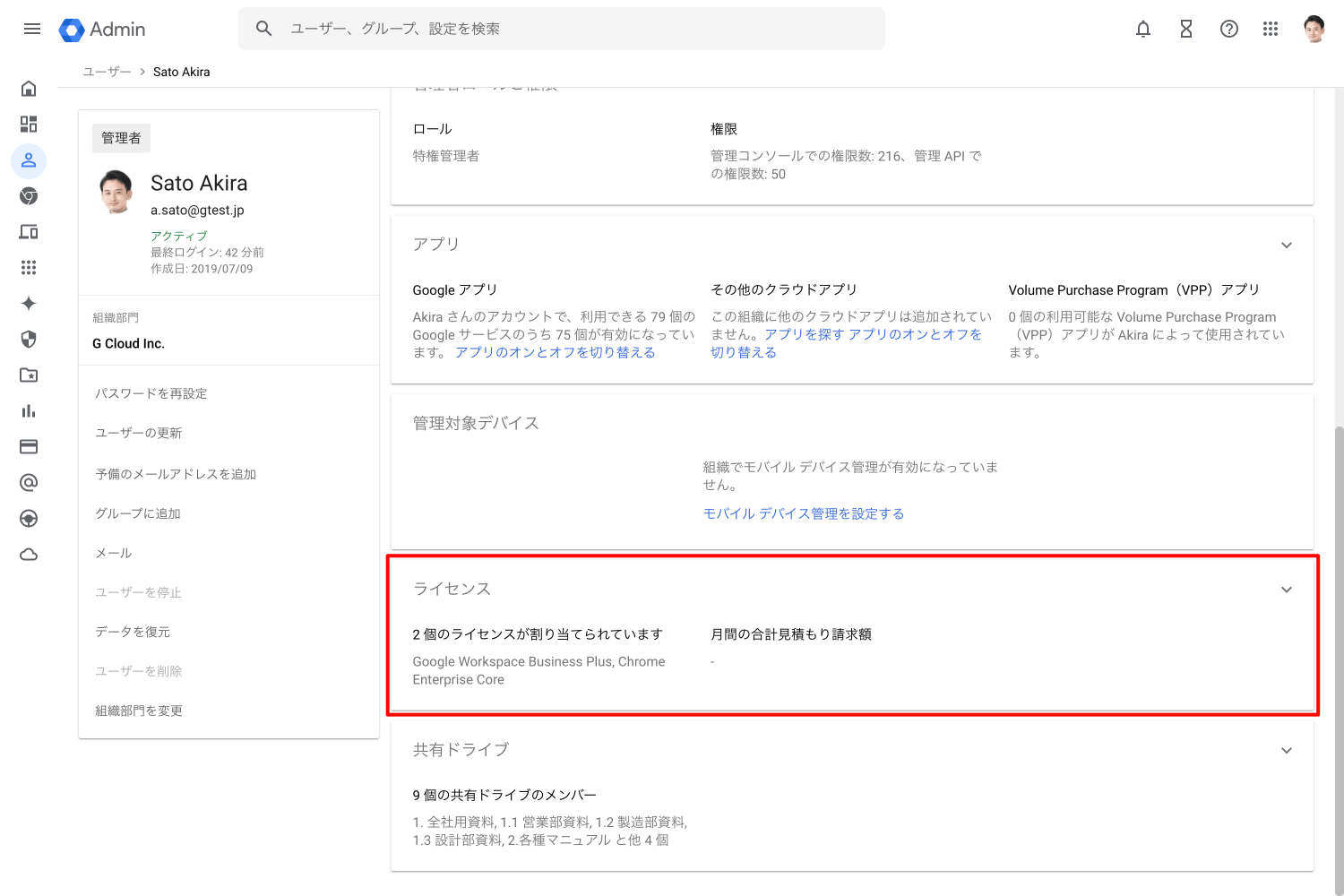Click a.sato@gtest.jp email text
The image size is (1344, 896).
point(197,210)
